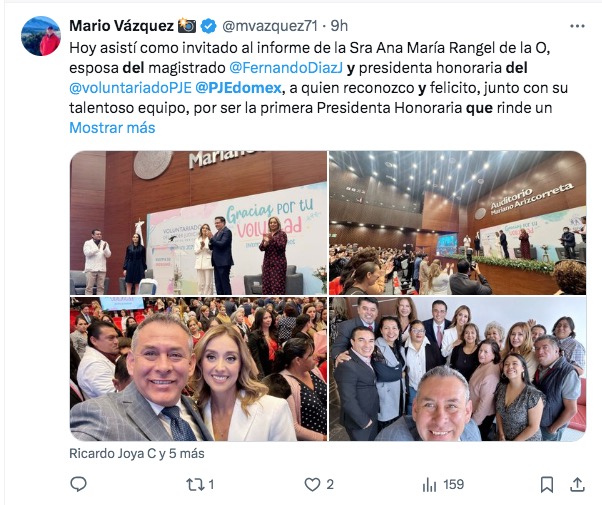Click the @mvazquez71 handle

click(x=270, y=26)
